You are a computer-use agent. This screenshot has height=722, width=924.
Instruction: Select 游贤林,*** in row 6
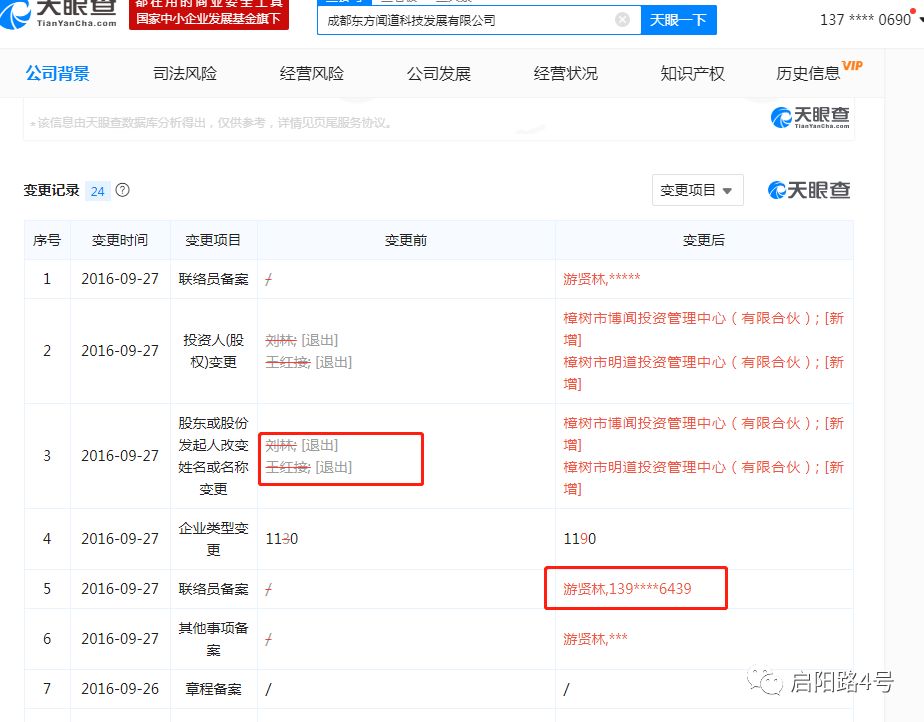pos(595,639)
